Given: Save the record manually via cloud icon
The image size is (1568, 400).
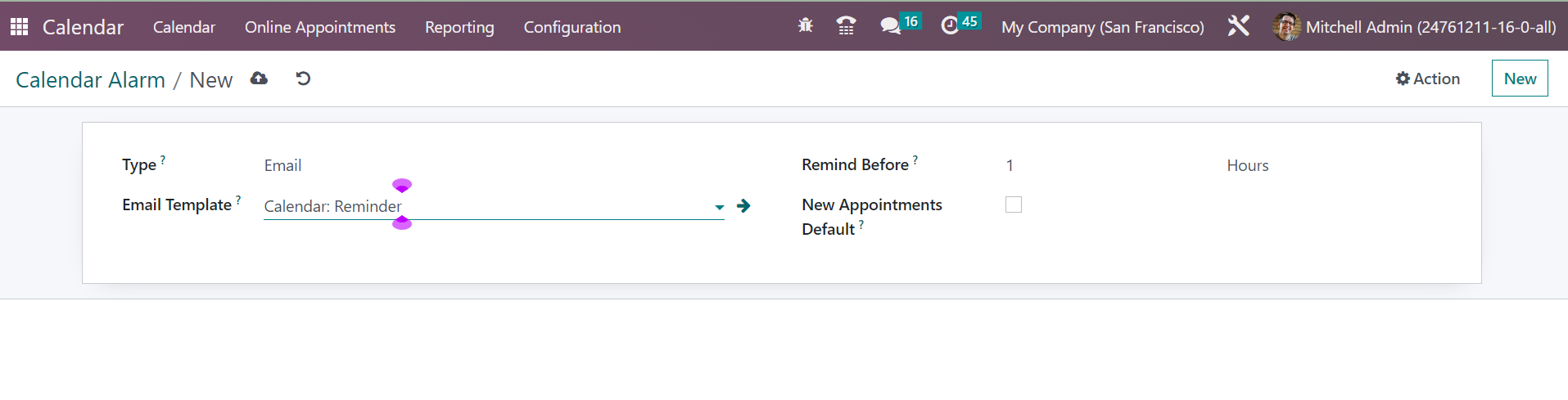Looking at the screenshot, I should click(x=259, y=79).
